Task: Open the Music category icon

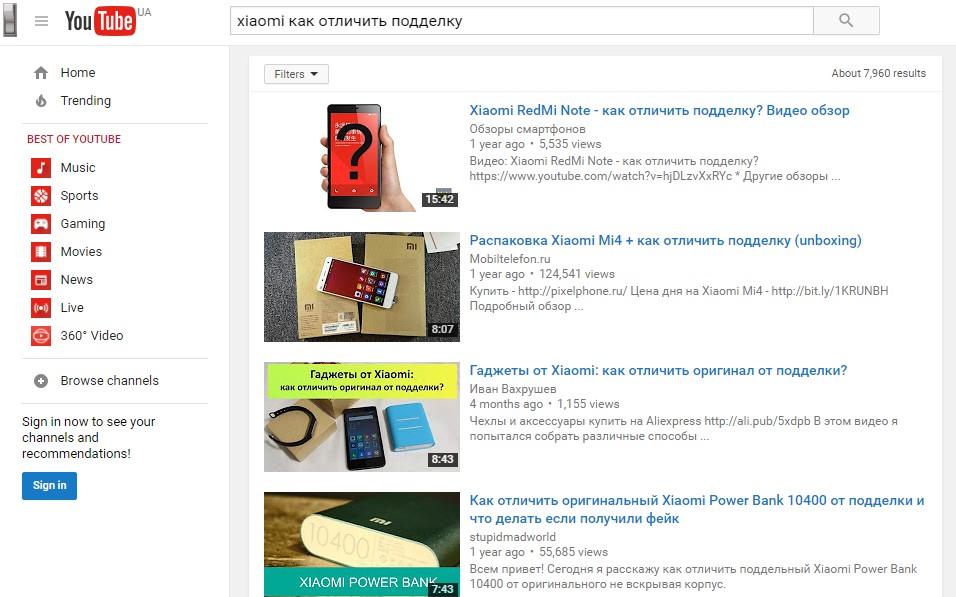Action: tap(41, 168)
